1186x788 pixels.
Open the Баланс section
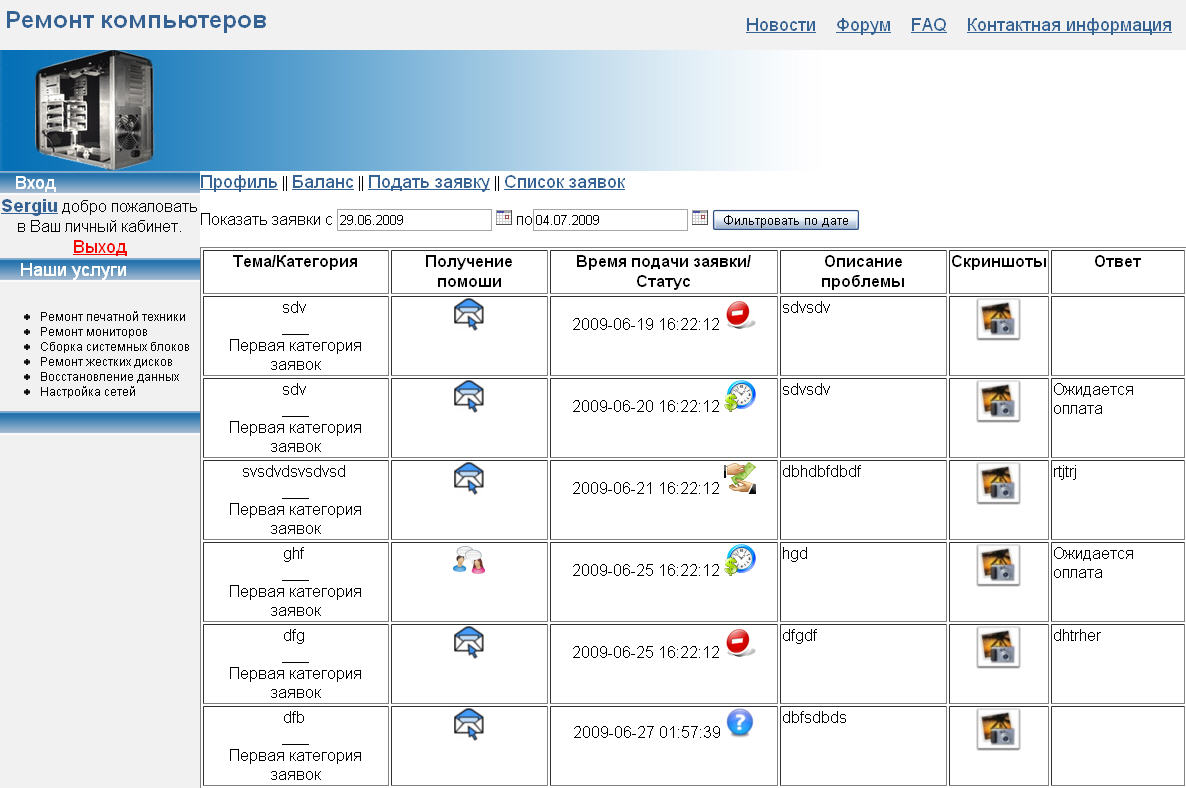pyautogui.click(x=322, y=182)
